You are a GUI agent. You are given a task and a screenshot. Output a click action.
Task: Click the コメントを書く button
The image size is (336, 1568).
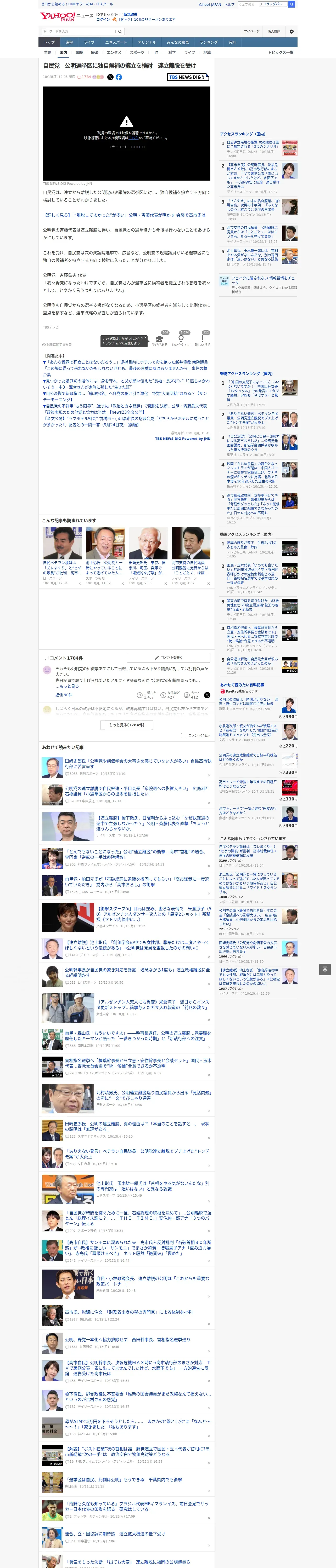click(169, 658)
